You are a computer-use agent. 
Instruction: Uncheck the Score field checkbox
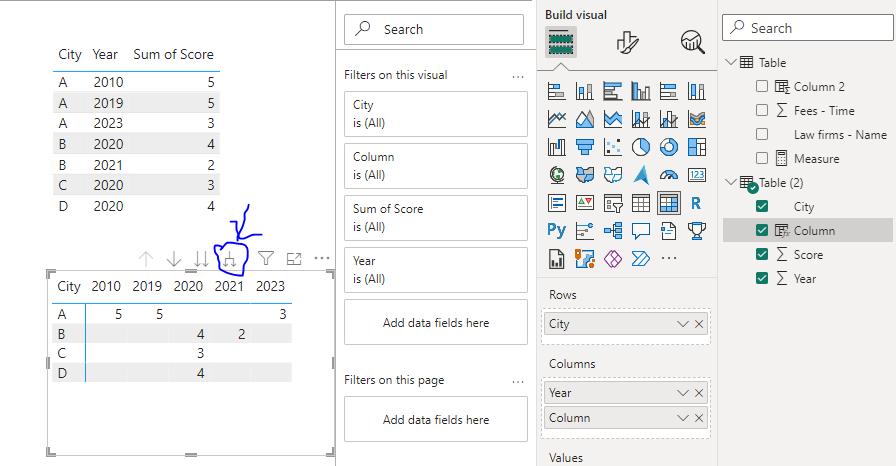pyautogui.click(x=762, y=254)
